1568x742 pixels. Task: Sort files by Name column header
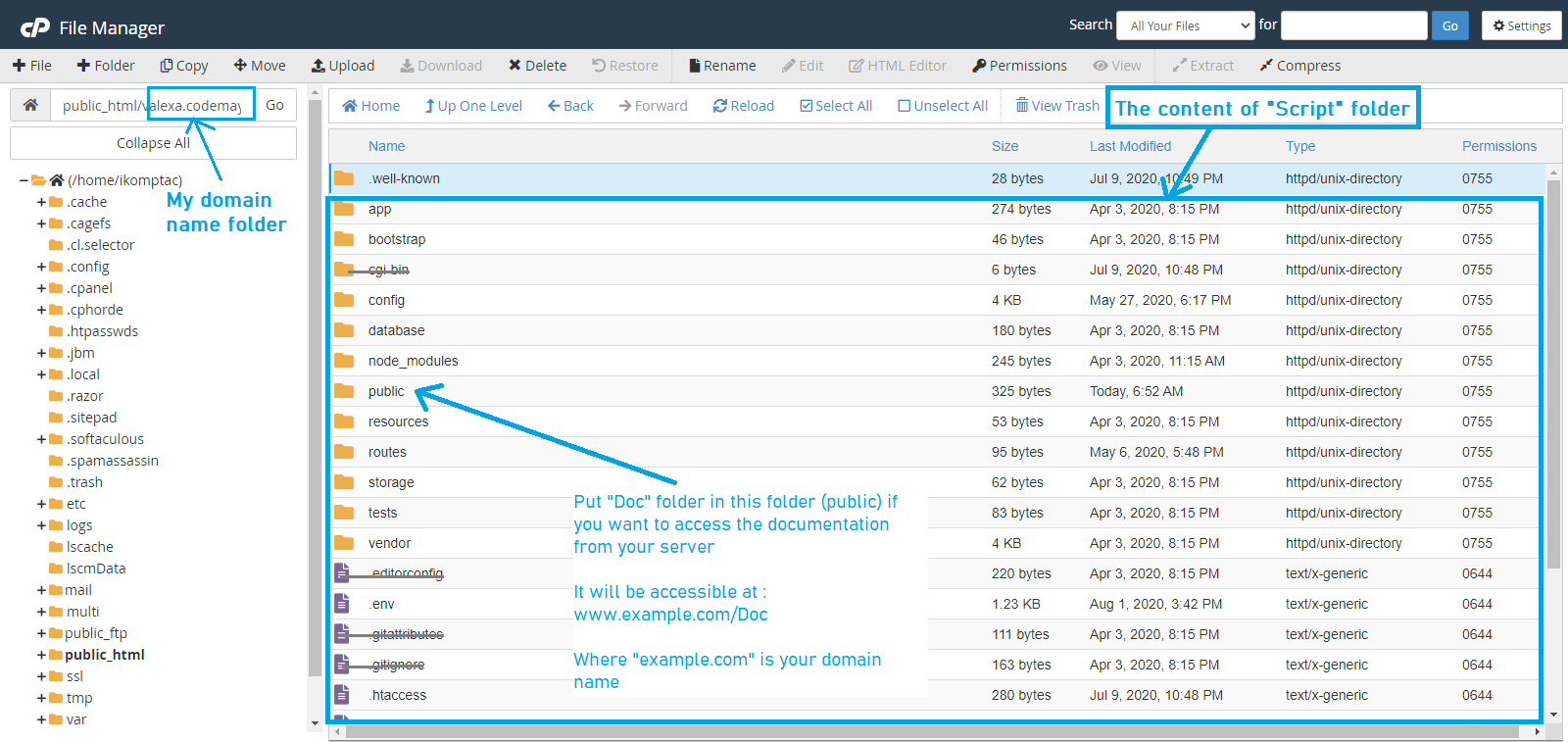386,146
